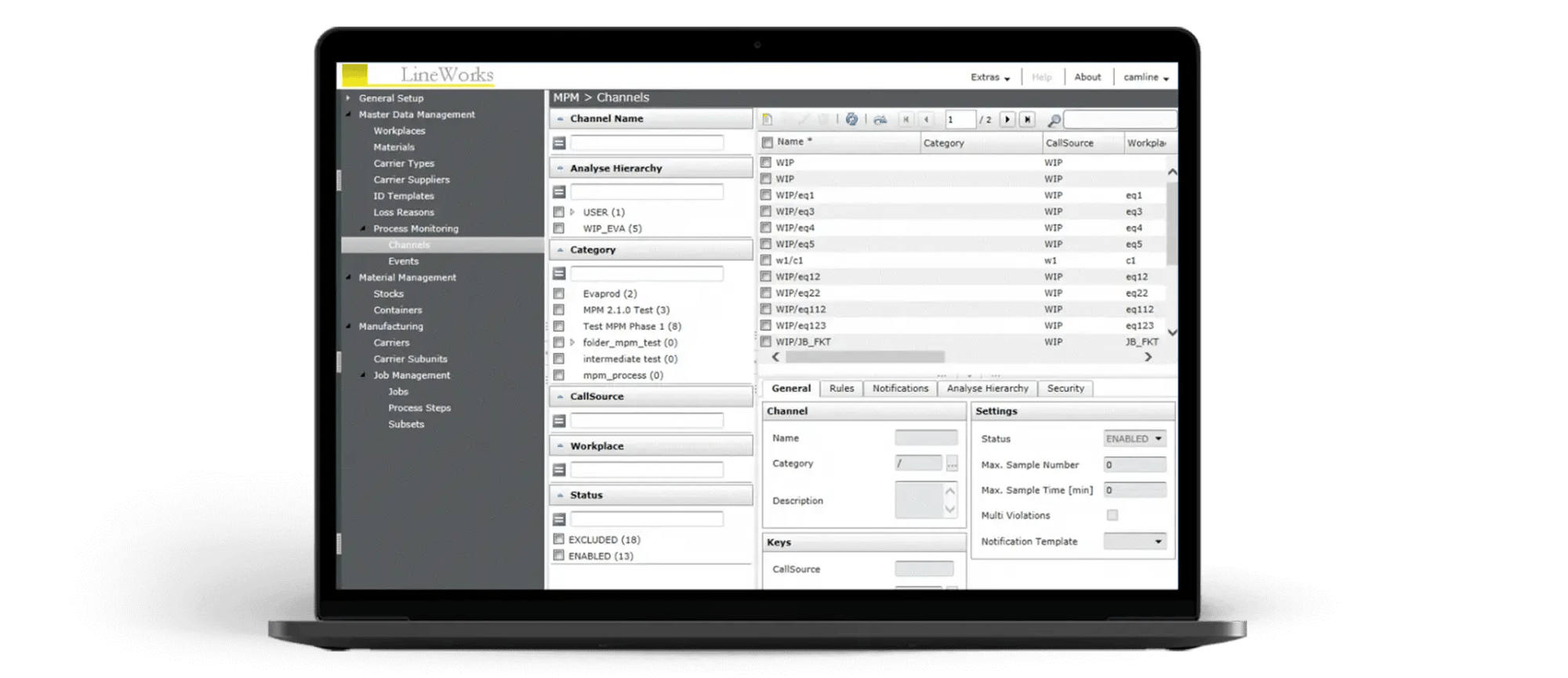Click the page number input field

[x=960, y=119]
